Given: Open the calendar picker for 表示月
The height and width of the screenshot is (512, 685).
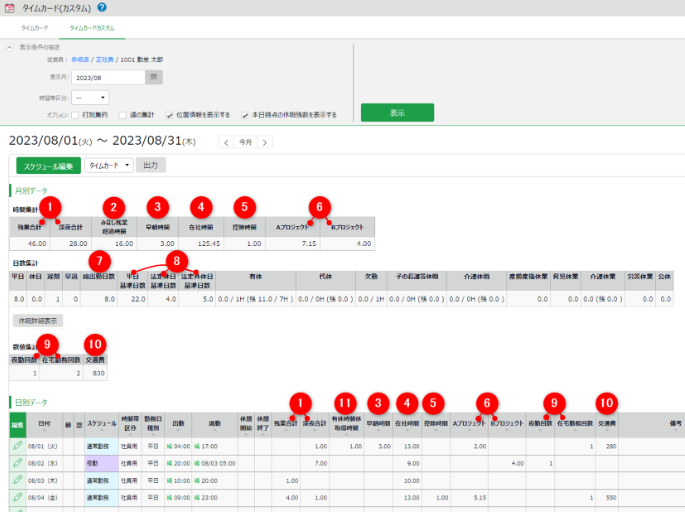Looking at the screenshot, I should coord(153,76).
